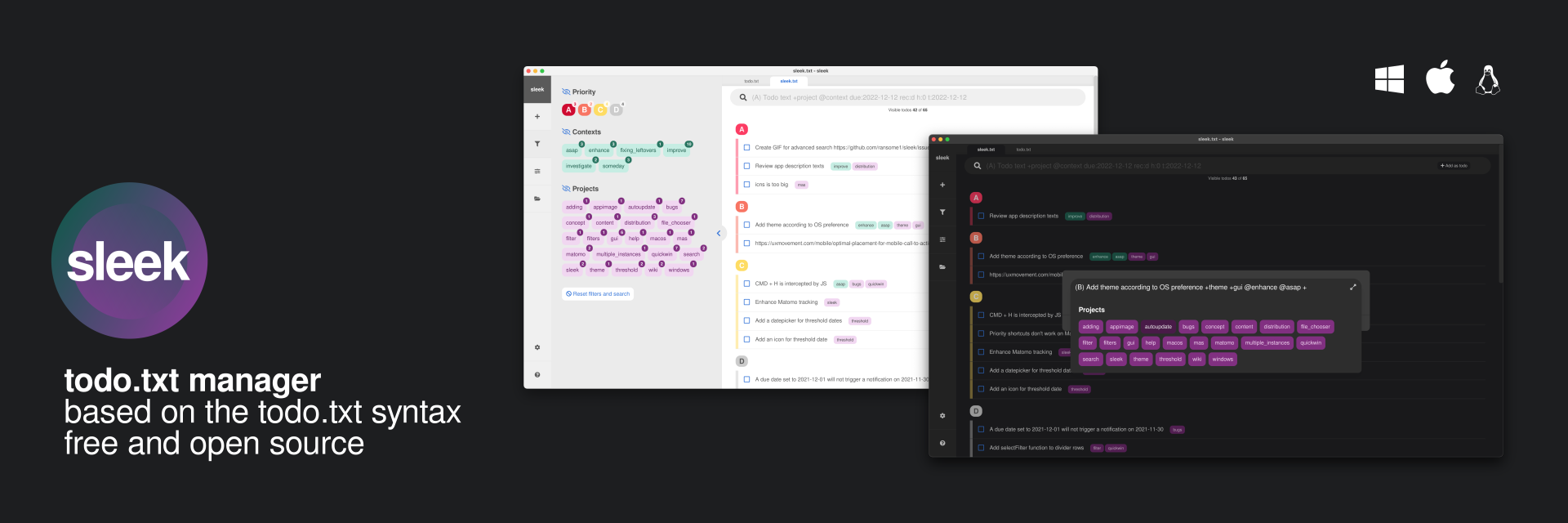Filter by 'investigate' context tag

pos(579,166)
